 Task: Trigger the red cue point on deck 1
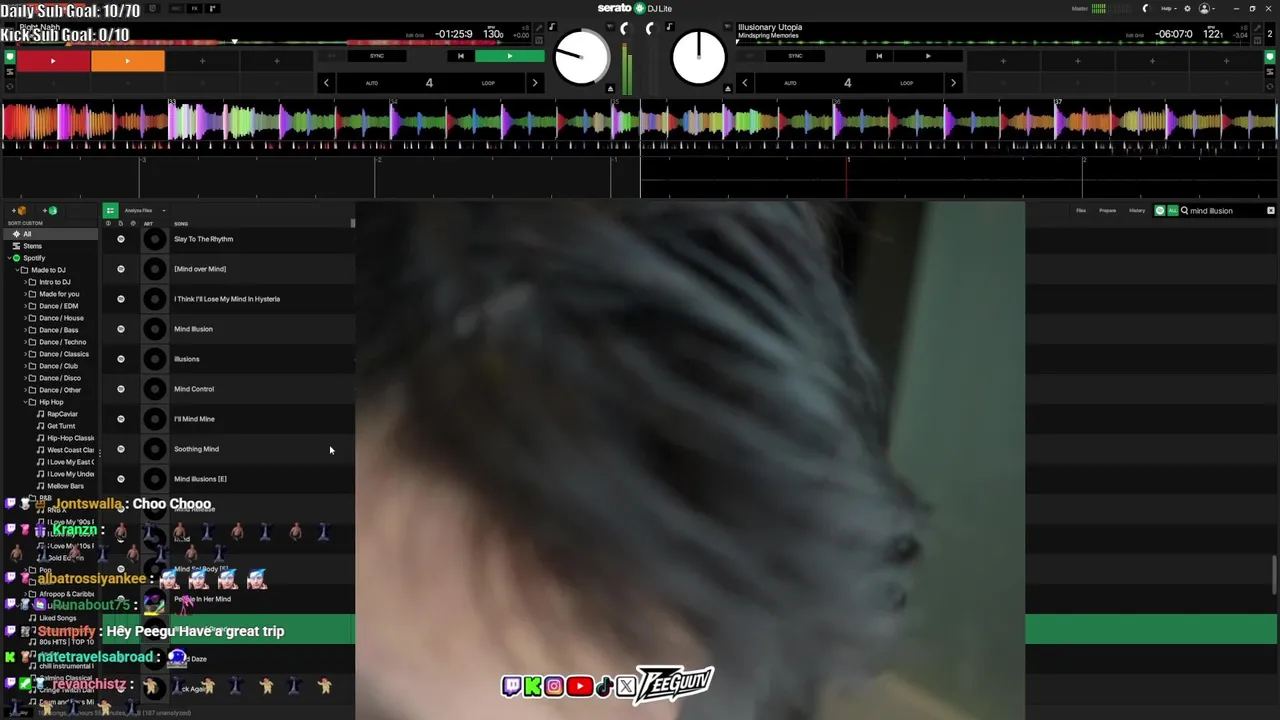pos(53,61)
